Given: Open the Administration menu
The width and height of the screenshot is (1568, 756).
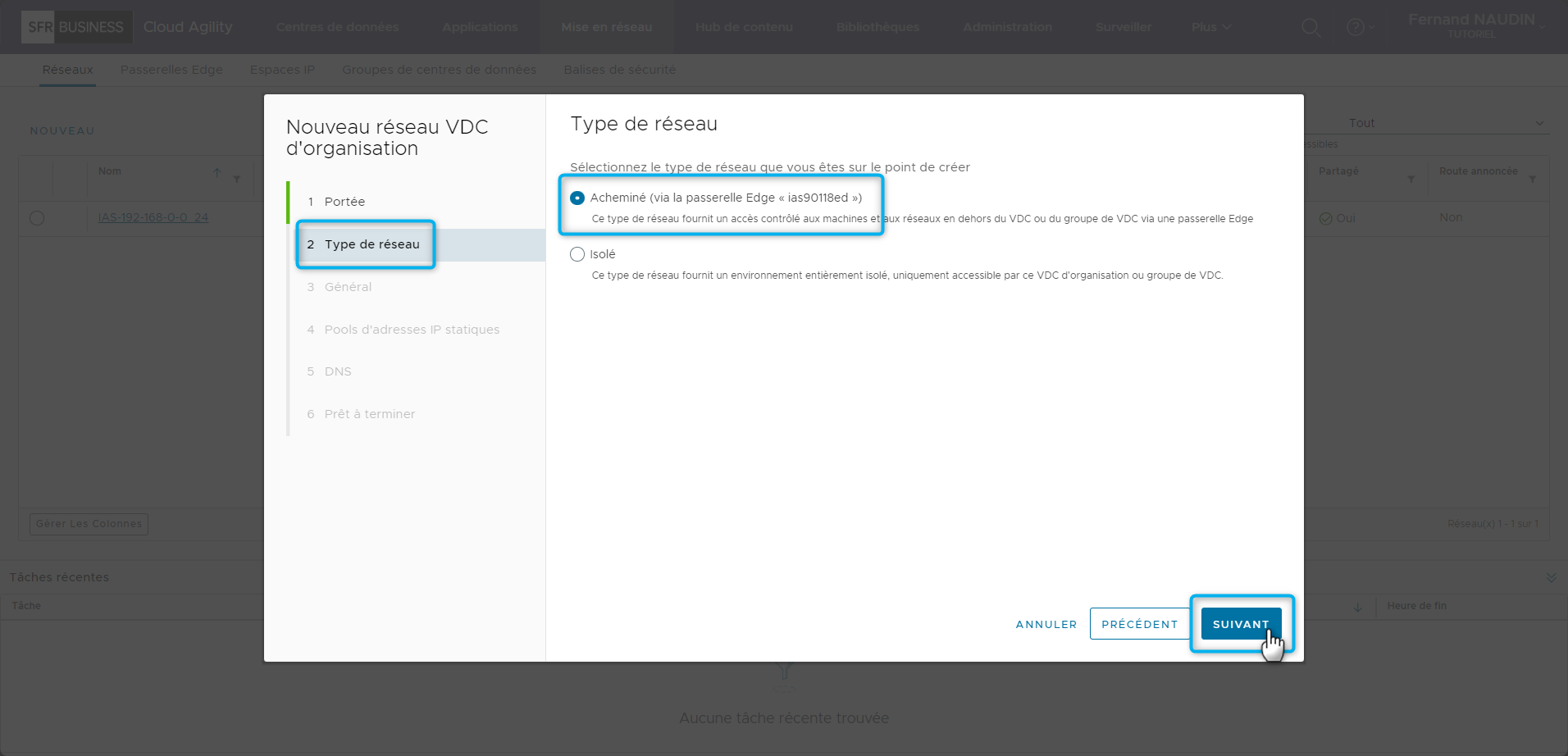Looking at the screenshot, I should pos(1007,26).
